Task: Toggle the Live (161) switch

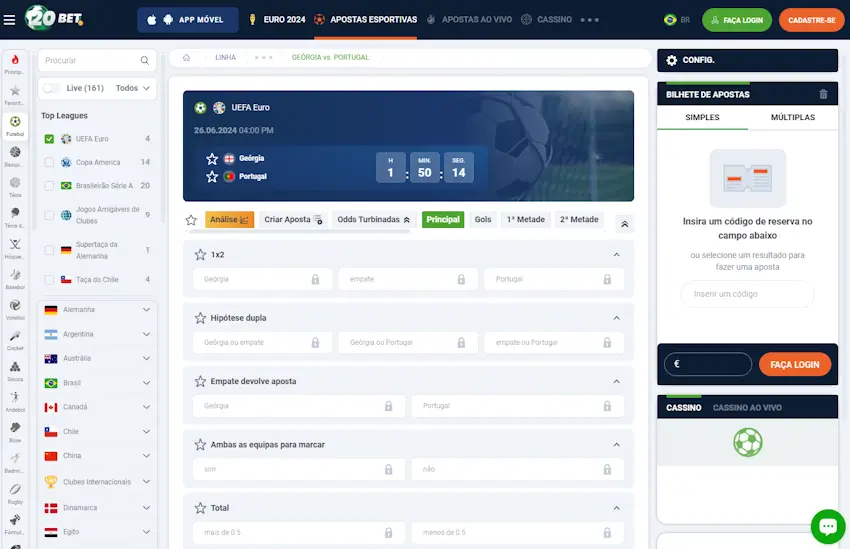Action: point(51,88)
